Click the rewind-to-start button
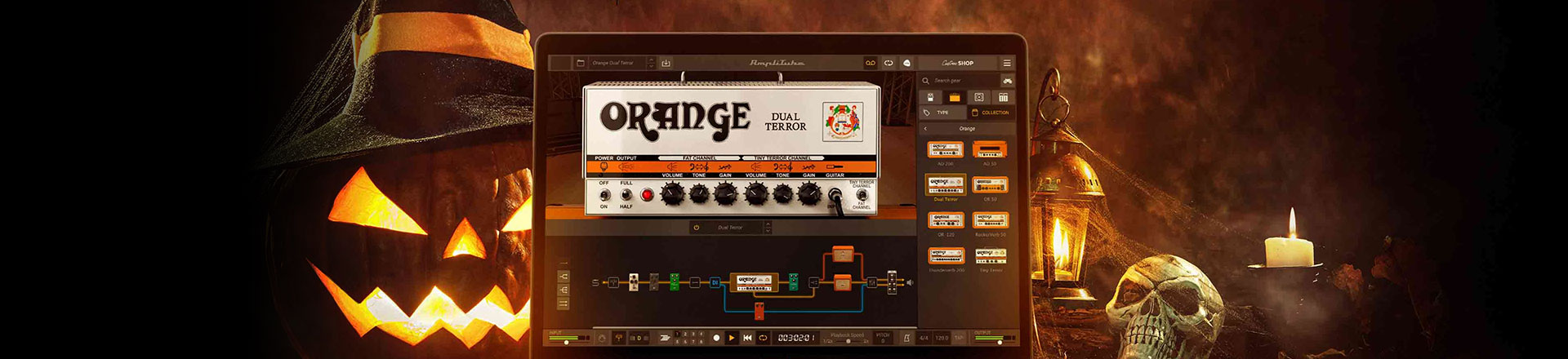The image size is (1568, 359). click(x=747, y=338)
